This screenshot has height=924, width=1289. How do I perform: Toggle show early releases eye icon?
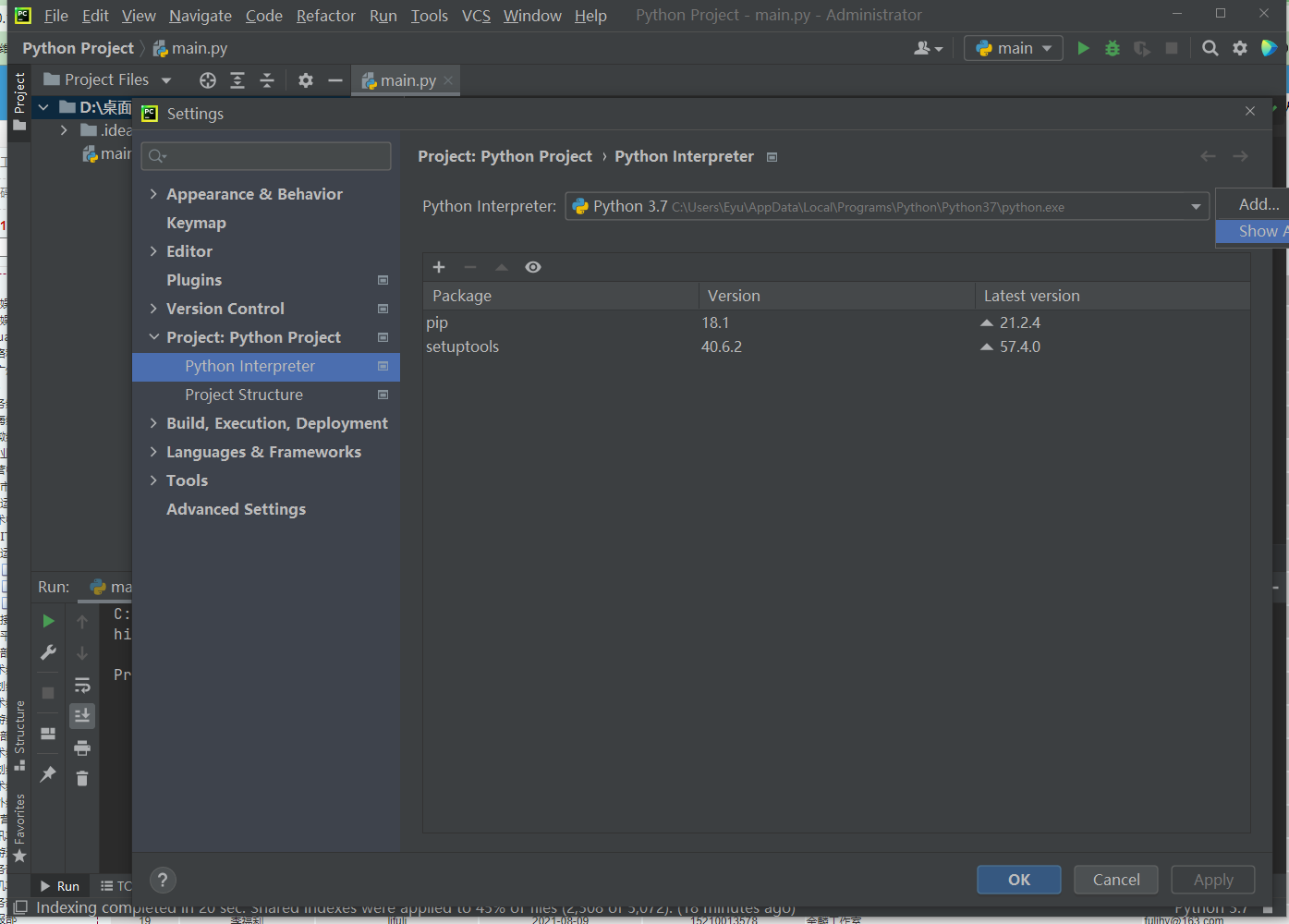pyautogui.click(x=533, y=267)
